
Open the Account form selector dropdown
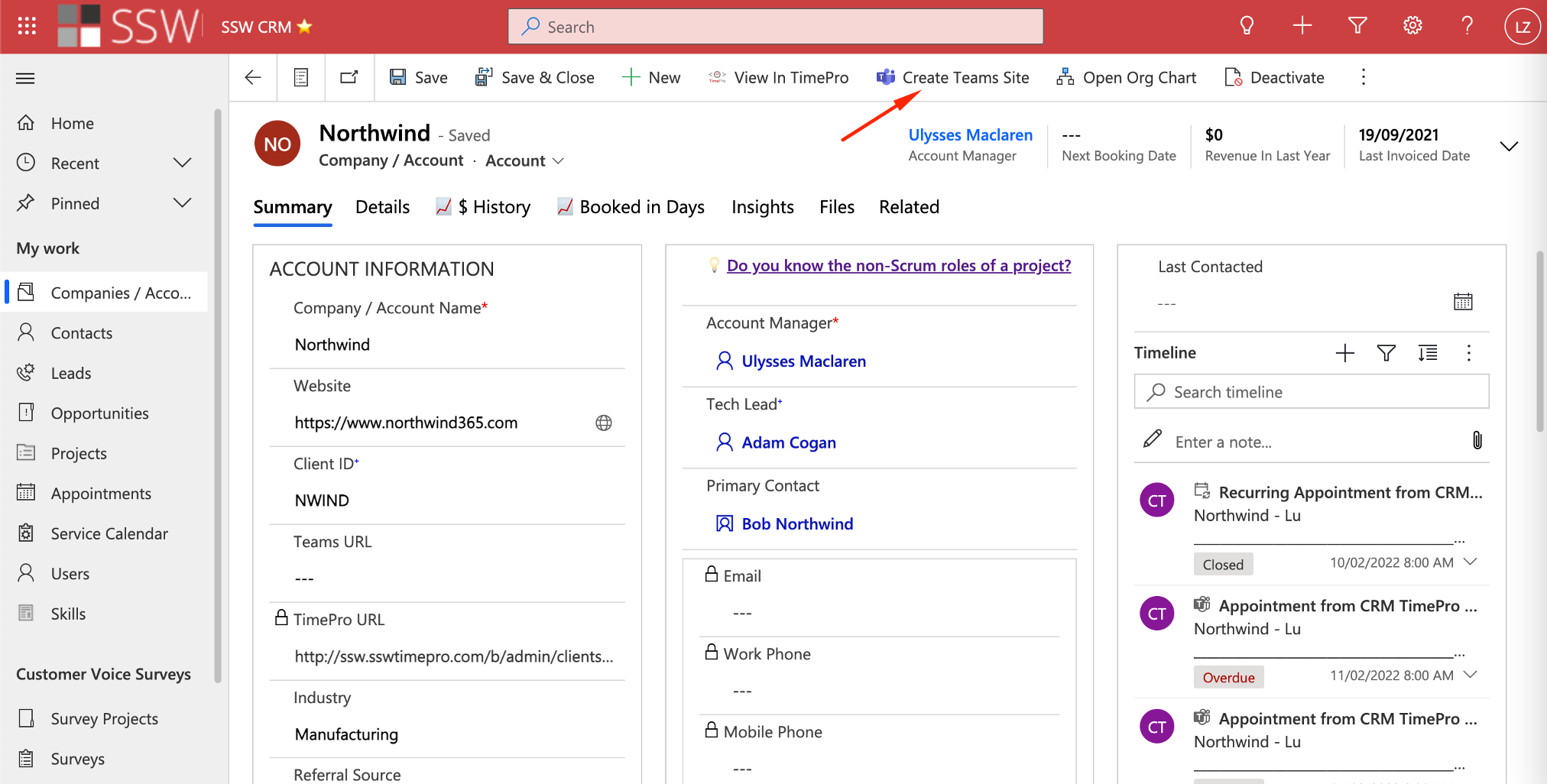[x=525, y=160]
